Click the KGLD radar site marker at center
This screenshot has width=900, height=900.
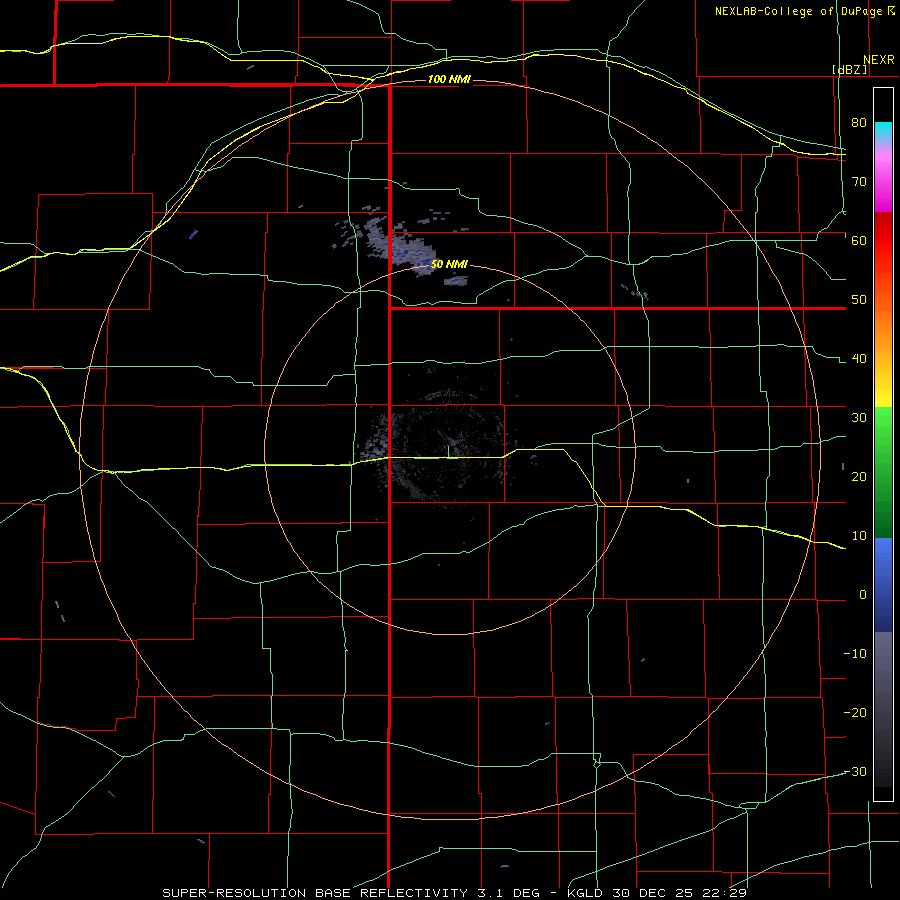[x=448, y=451]
